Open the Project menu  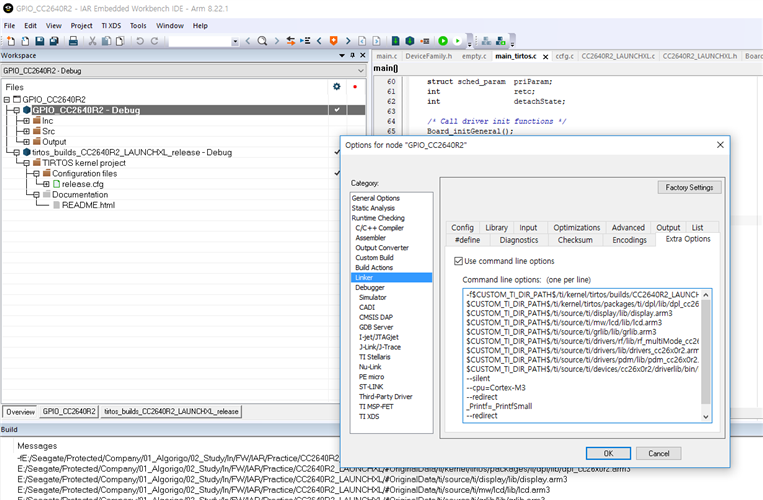point(81,26)
